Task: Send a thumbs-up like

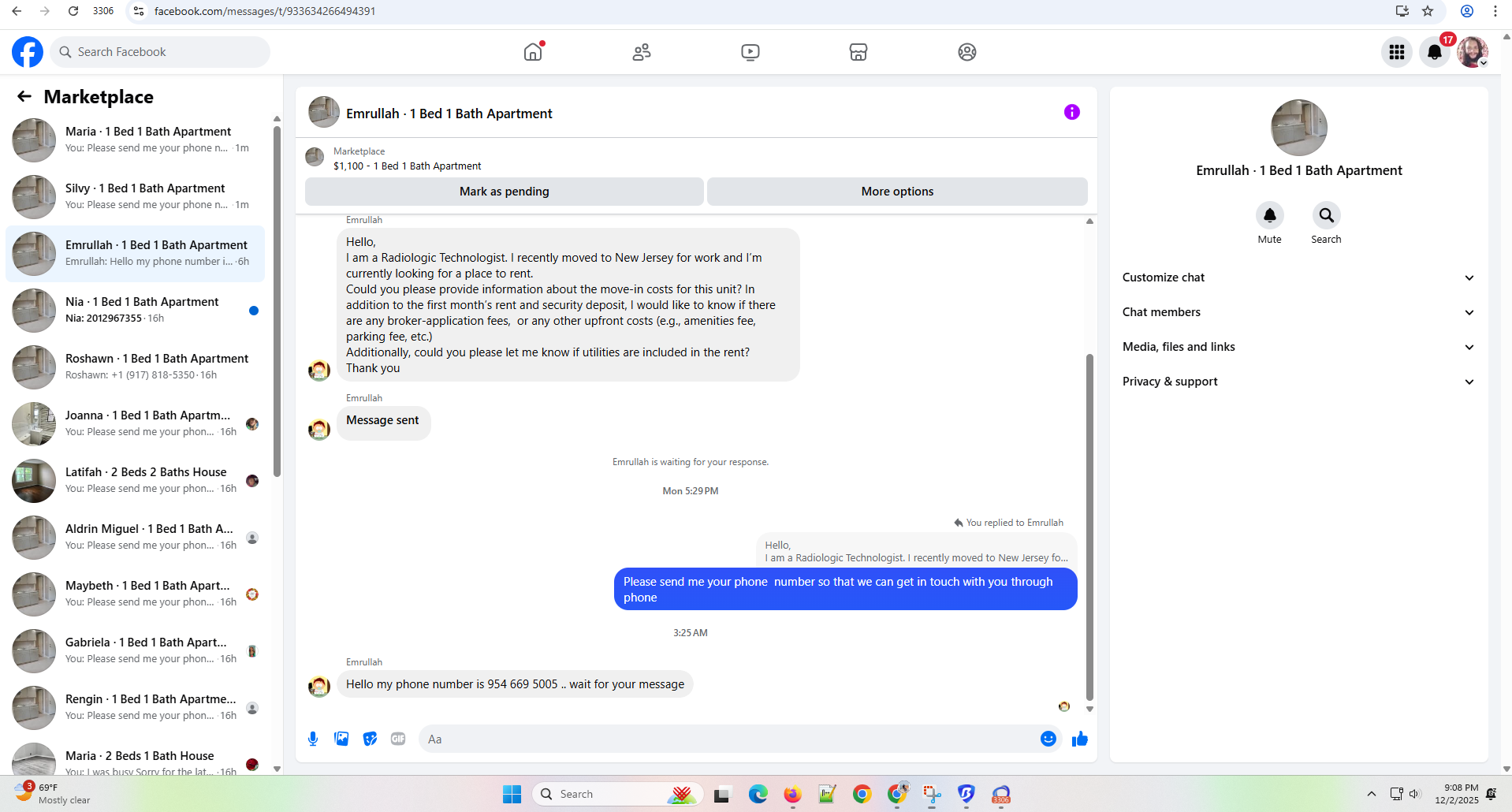Action: click(1080, 739)
